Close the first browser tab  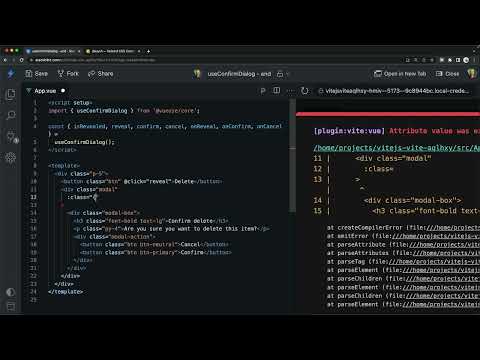79,51
